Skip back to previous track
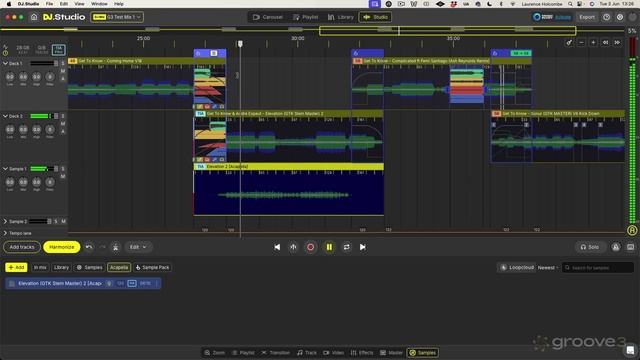This screenshot has width=640, height=360. pos(277,247)
